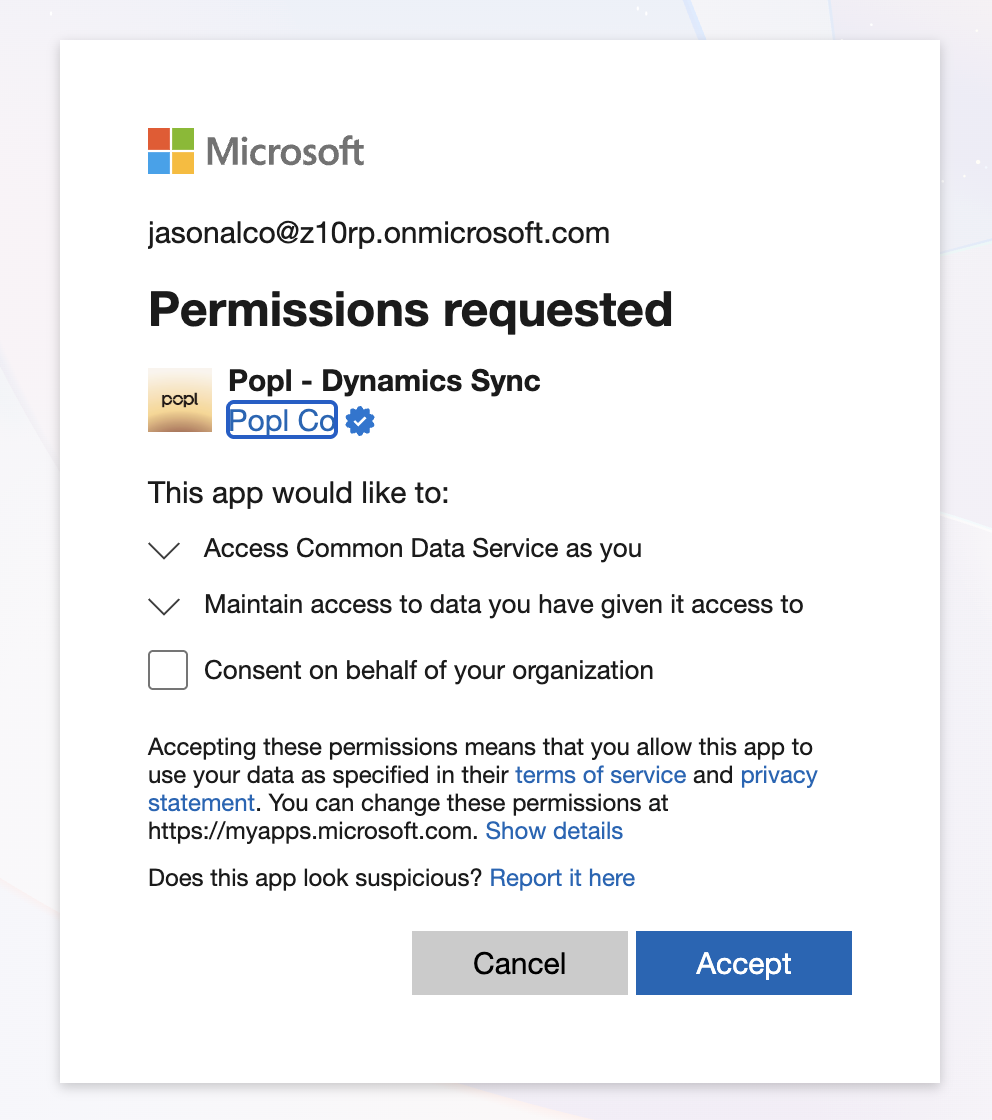Viewport: 992px width, 1120px height.
Task: Expand the Maintain access to data chevron
Action: pyautogui.click(x=164, y=606)
